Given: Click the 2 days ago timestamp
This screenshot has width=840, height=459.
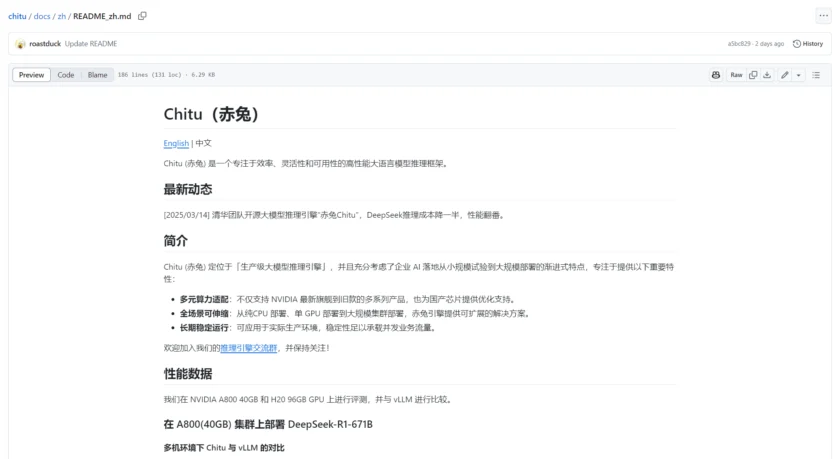Looking at the screenshot, I should click(769, 44).
